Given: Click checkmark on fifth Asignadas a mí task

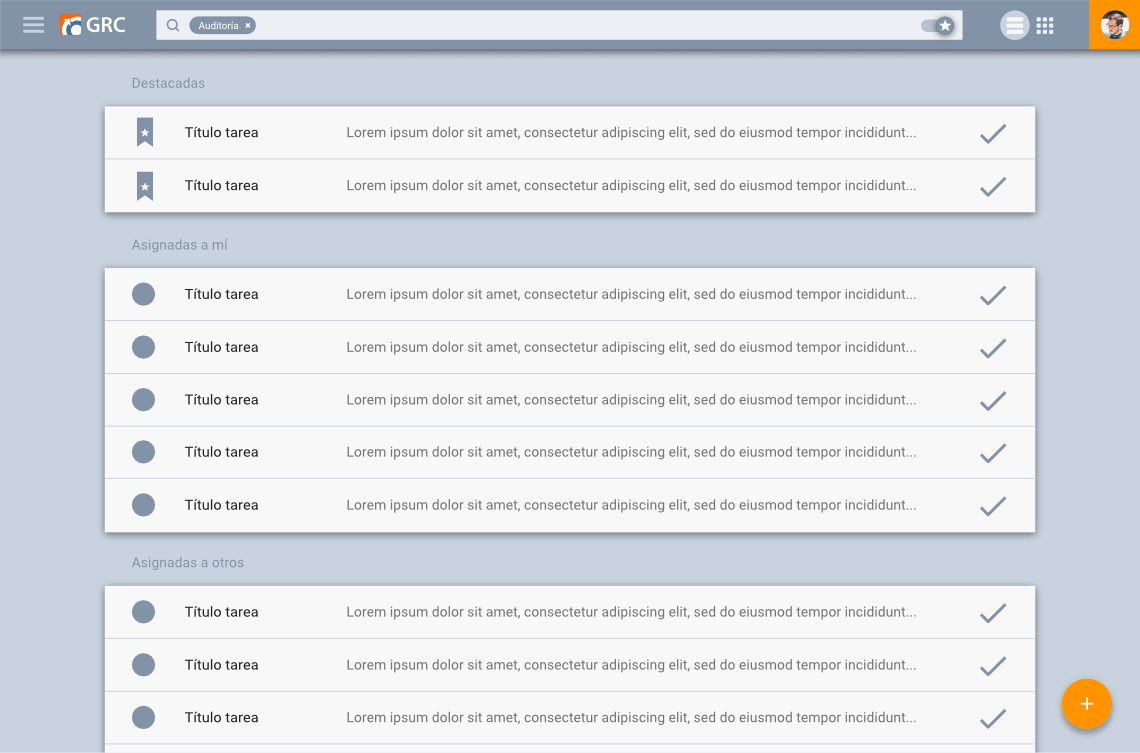Looking at the screenshot, I should click(992, 506).
